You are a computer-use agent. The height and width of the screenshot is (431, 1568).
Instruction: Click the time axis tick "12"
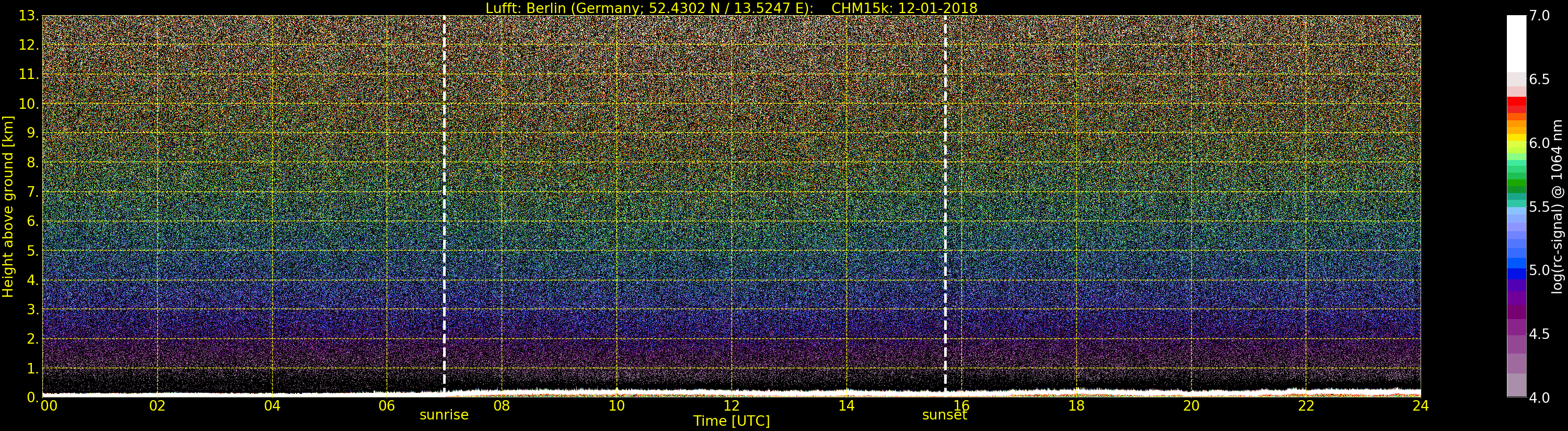[731, 406]
